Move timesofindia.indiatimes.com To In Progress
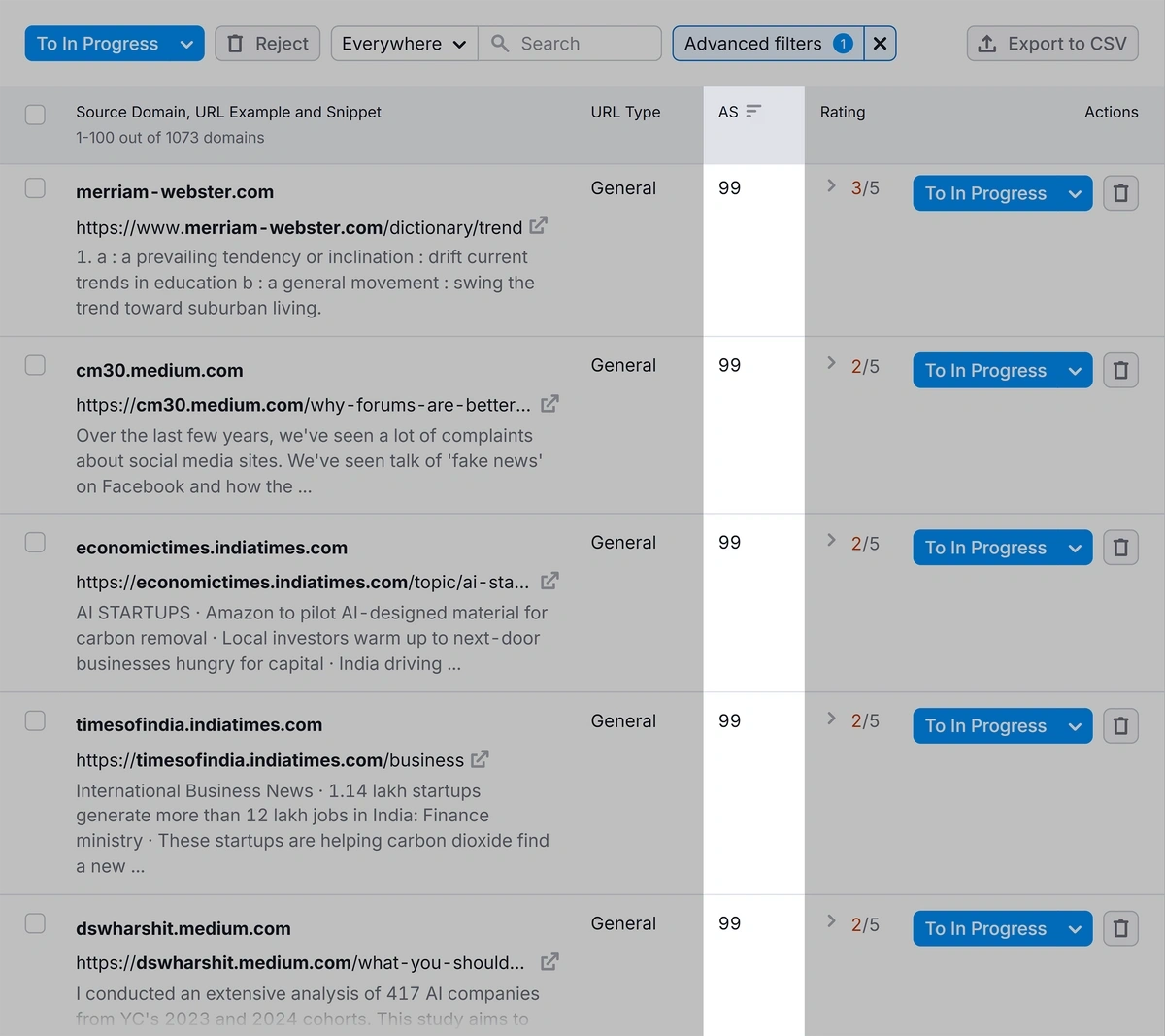Image resolution: width=1165 pixels, height=1036 pixels. 985,726
